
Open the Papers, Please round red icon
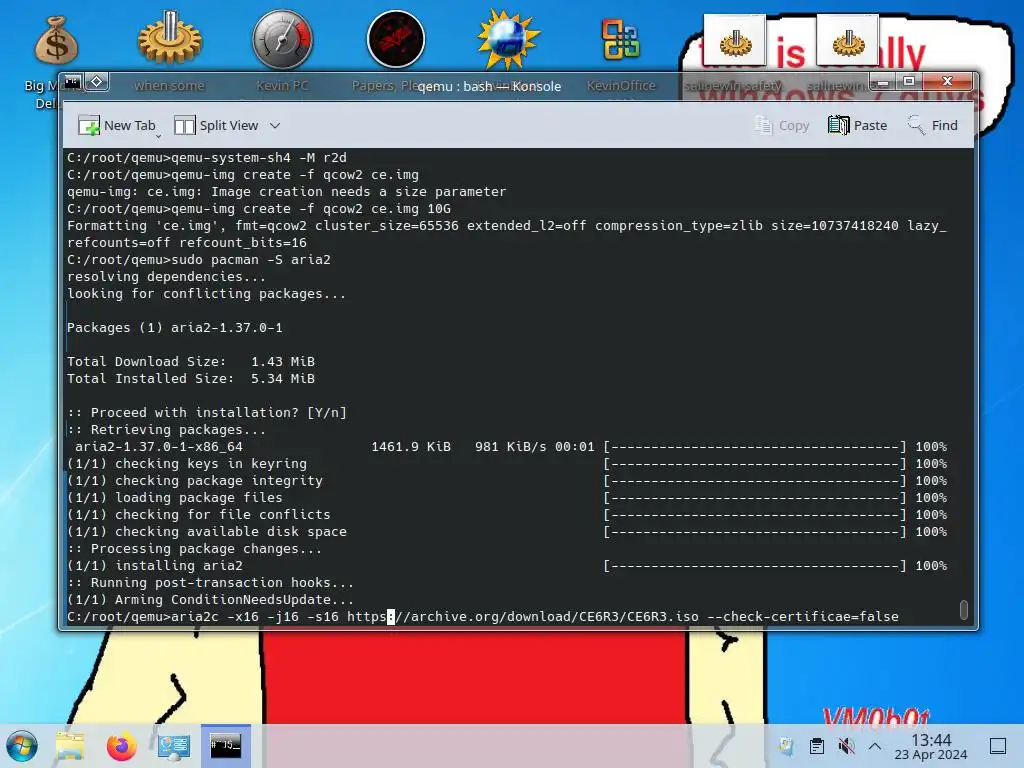pyautogui.click(x=396, y=39)
